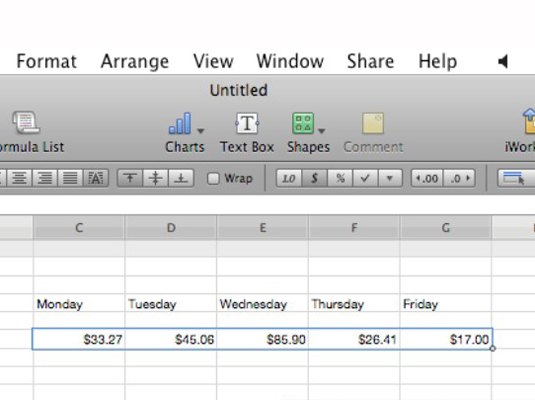The width and height of the screenshot is (535, 400).
Task: Select column F header
Action: [x=354, y=227]
